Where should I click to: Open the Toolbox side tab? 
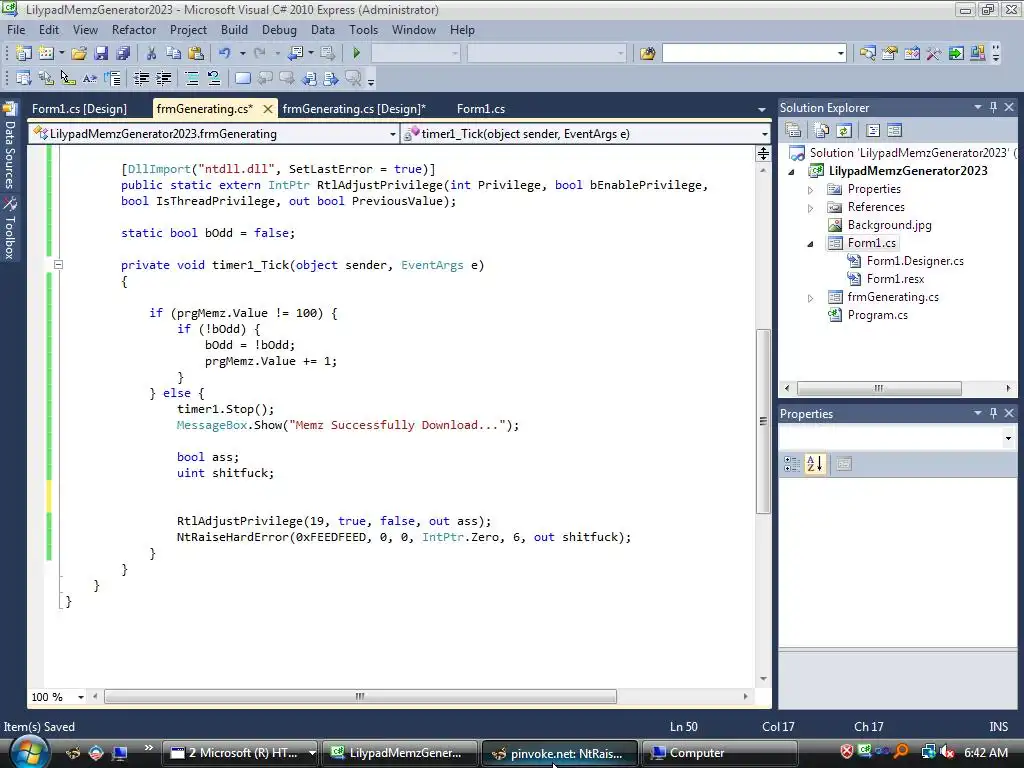tap(9, 228)
